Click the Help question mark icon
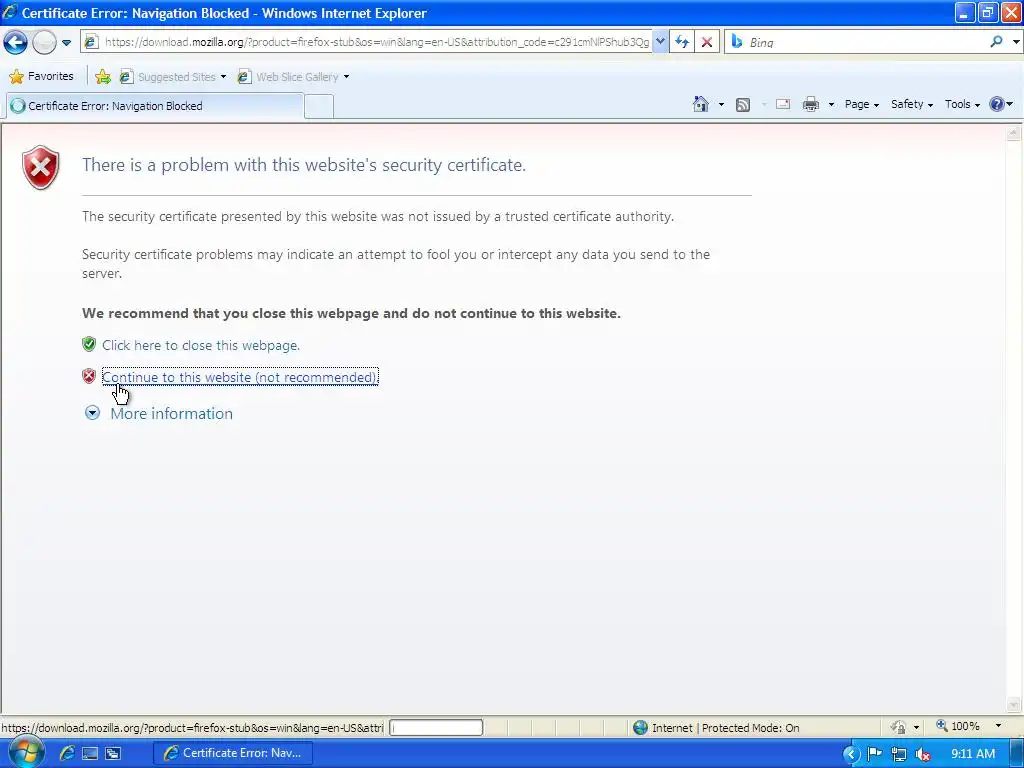1024x768 pixels. point(997,104)
